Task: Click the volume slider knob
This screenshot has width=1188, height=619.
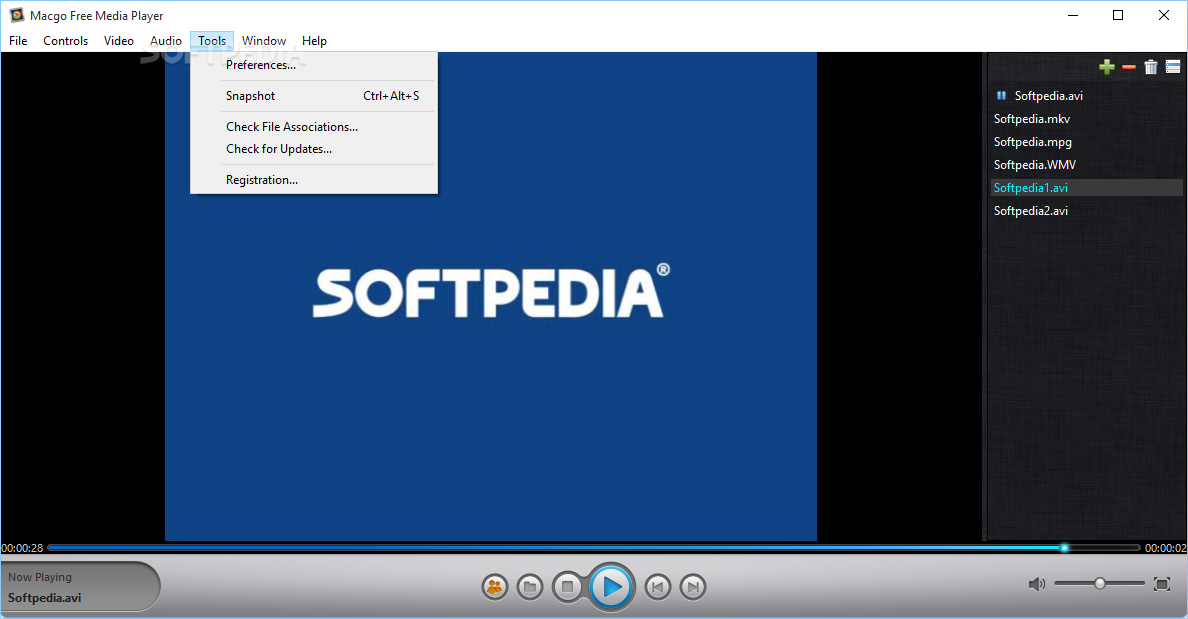Action: (1099, 583)
